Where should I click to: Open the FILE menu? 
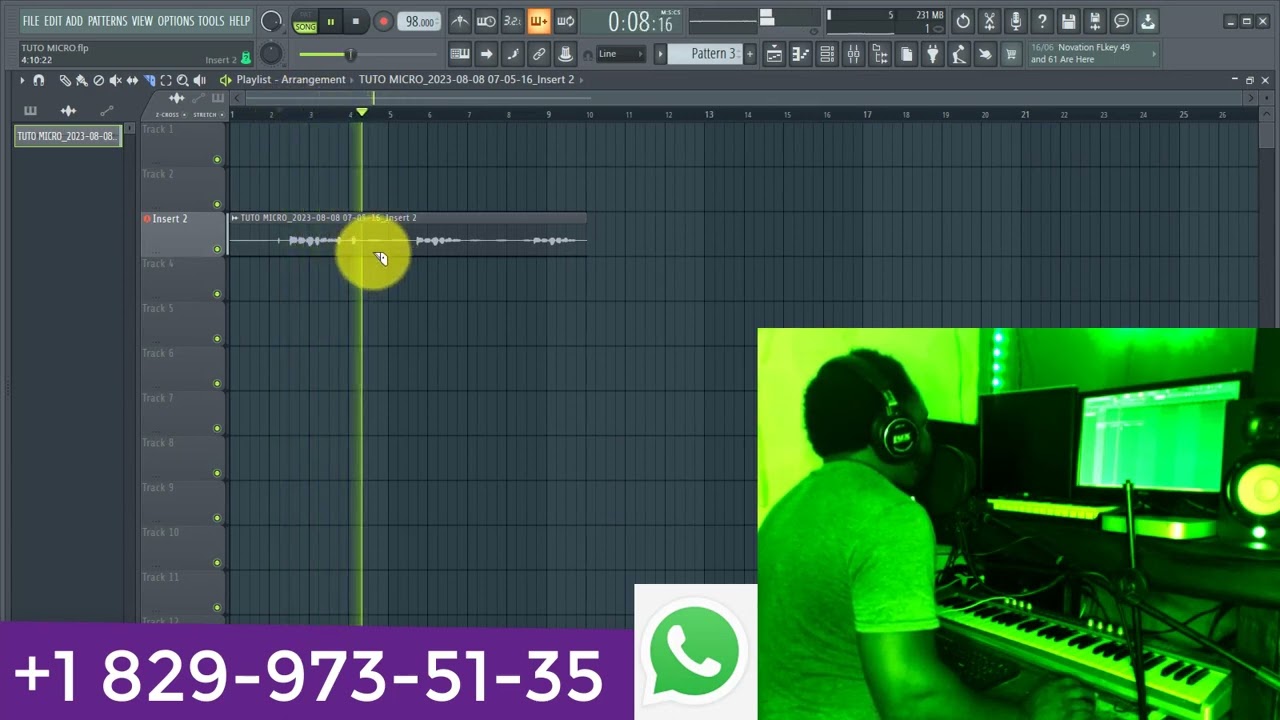click(31, 21)
